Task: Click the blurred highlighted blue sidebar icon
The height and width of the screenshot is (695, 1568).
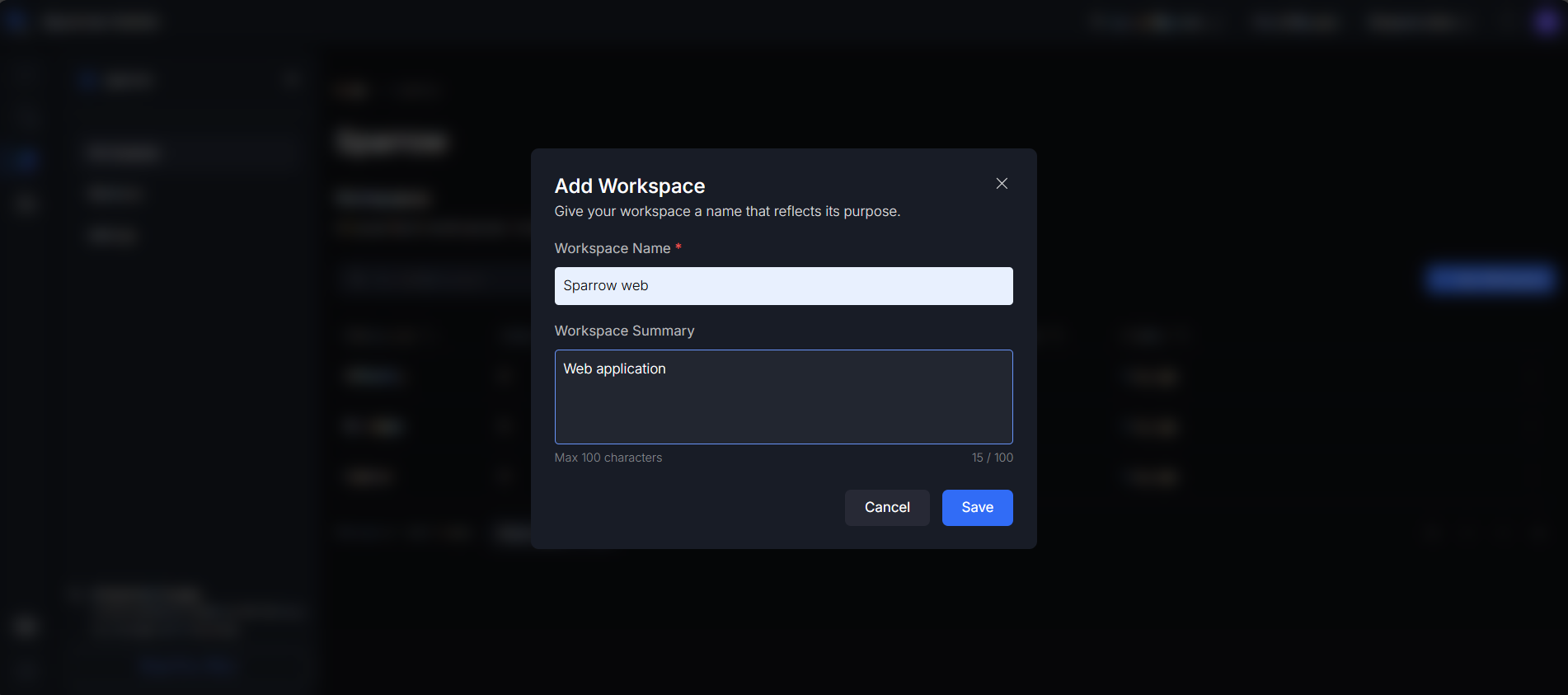Action: 25,158
